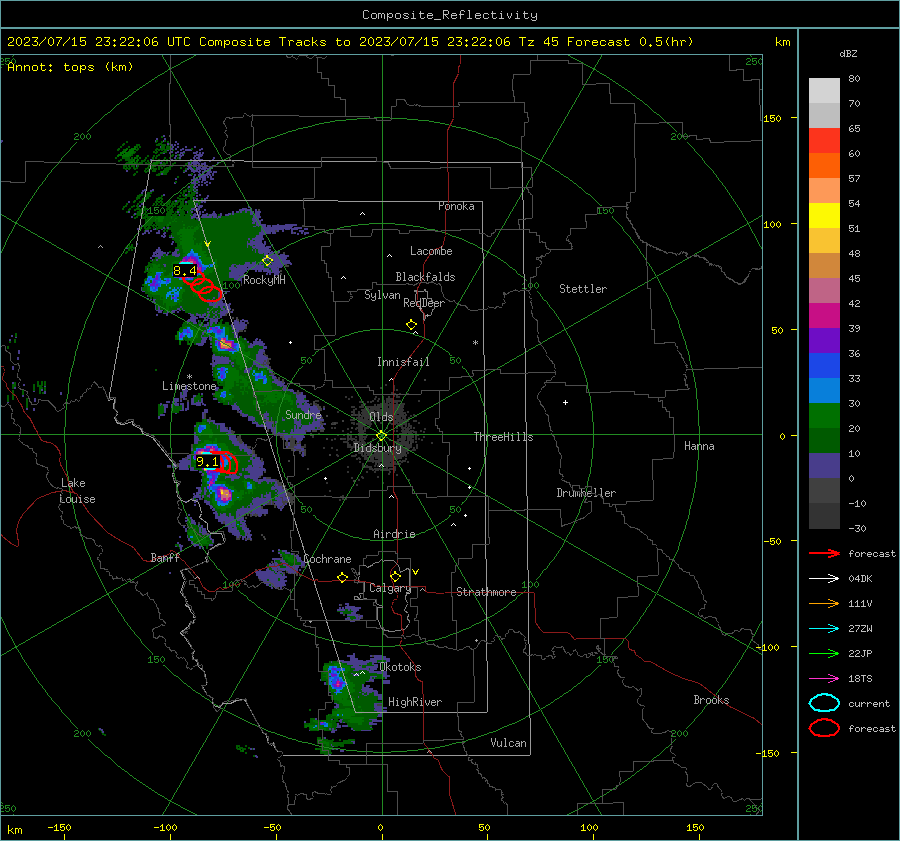Click the yellow diamond marker near RockyMH

point(267,261)
